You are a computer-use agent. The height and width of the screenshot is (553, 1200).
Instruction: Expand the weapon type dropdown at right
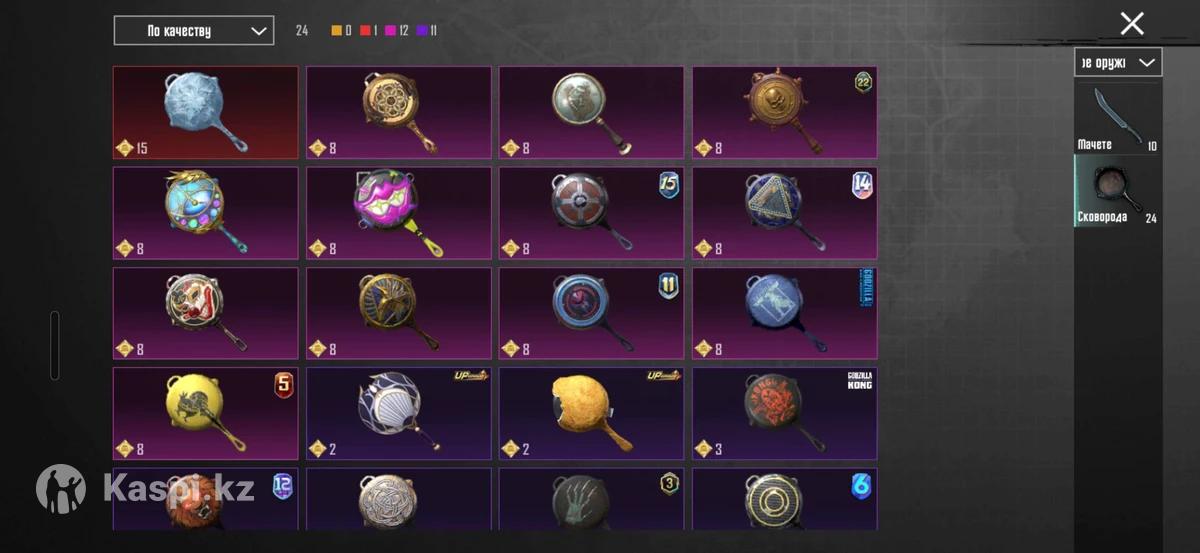pyautogui.click(x=1118, y=62)
